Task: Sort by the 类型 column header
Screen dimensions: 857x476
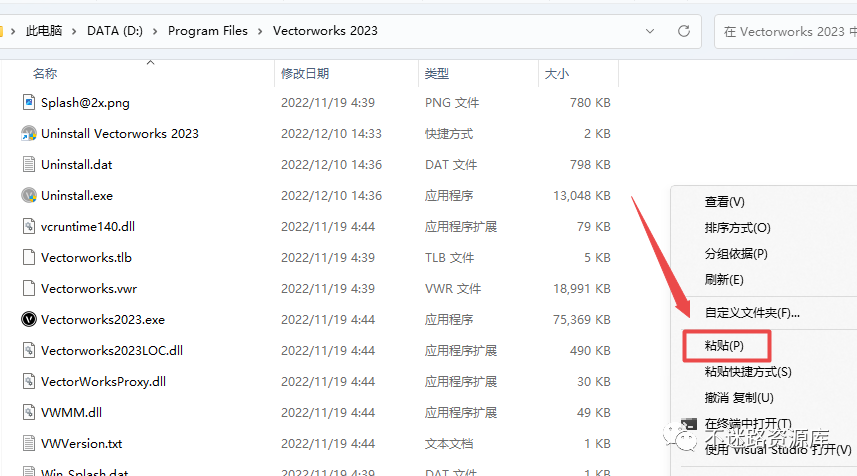Action: click(x=437, y=74)
